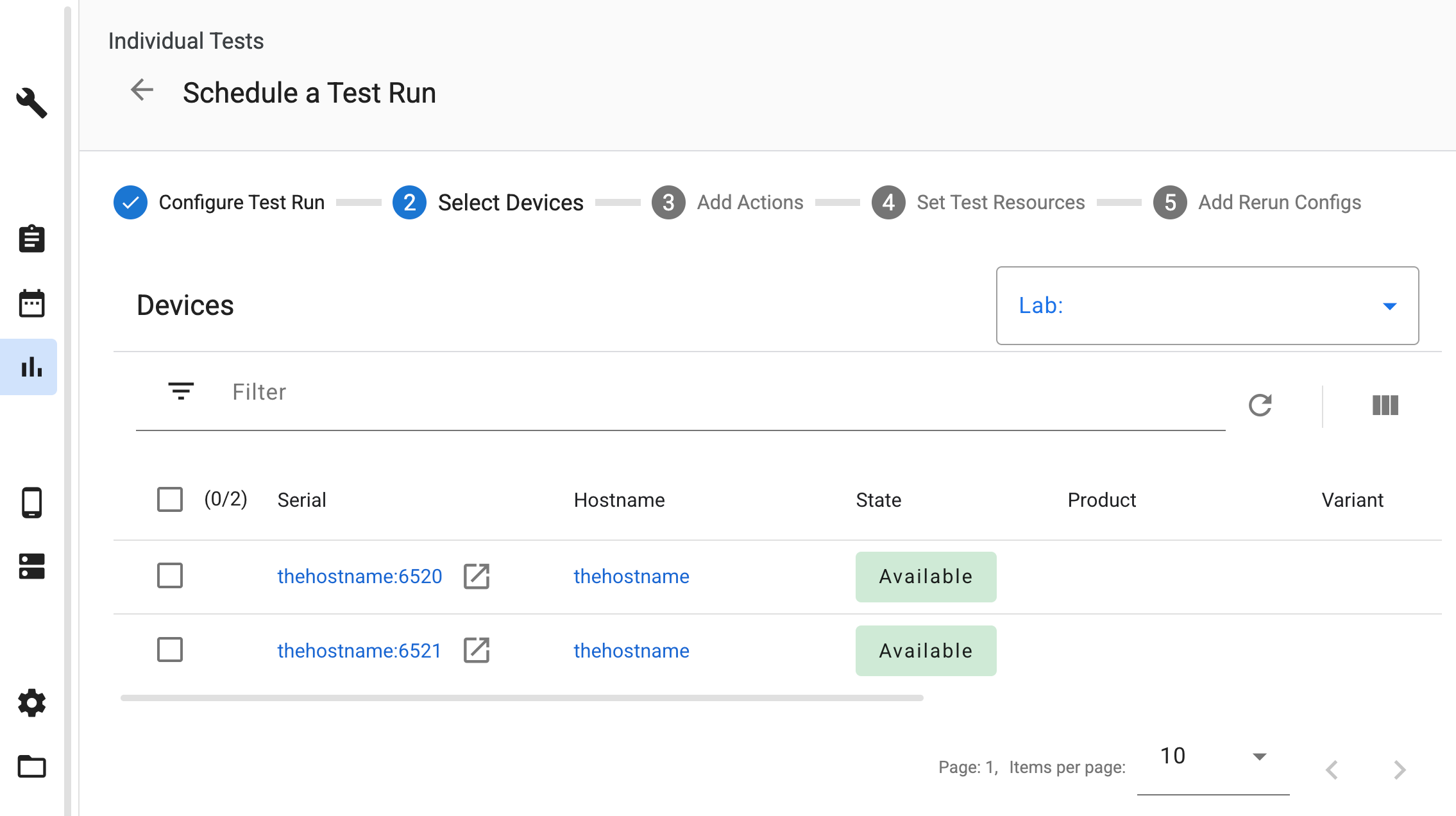Open the clipboard test plans sidebar icon
Image resolution: width=1456 pixels, height=816 pixels.
point(31,239)
